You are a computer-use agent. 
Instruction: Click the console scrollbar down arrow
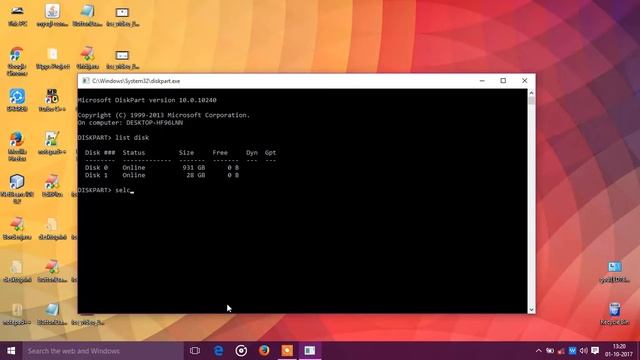[x=531, y=310]
